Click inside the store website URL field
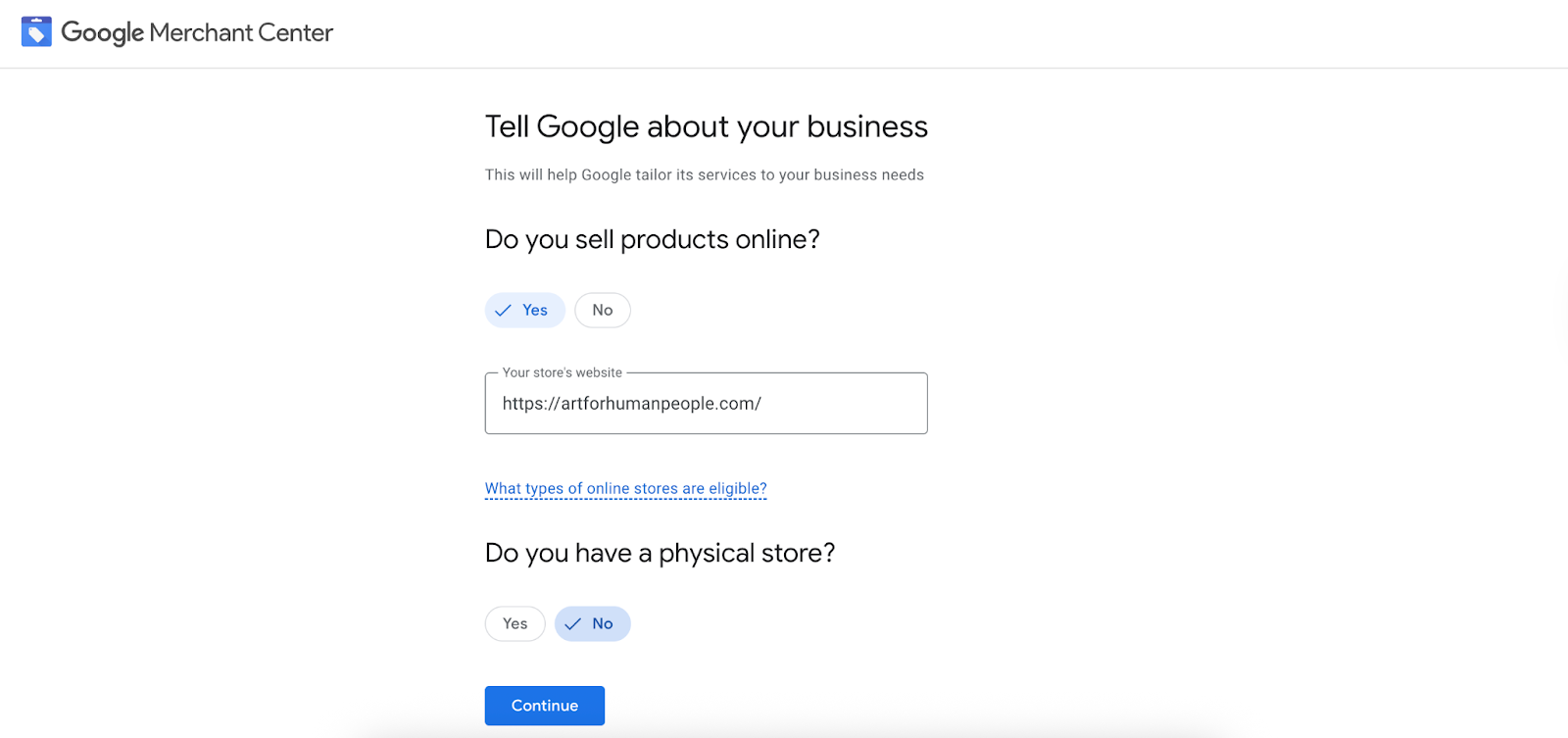This screenshot has height=738, width=1568. (705, 403)
